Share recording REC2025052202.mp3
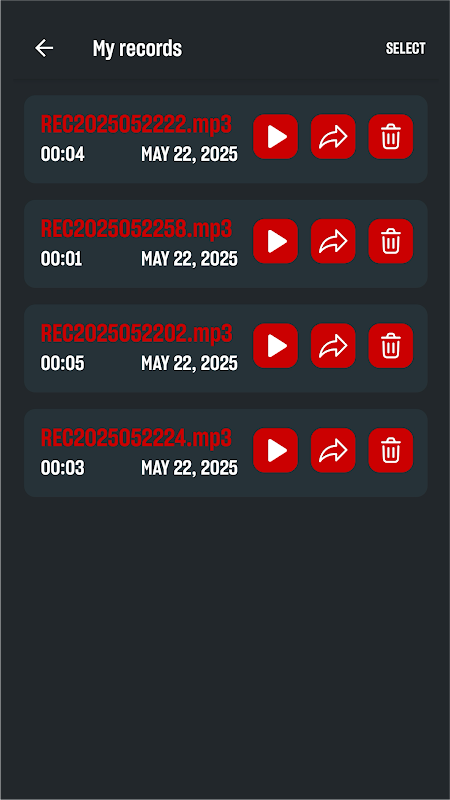Image resolution: width=450 pixels, height=800 pixels. click(x=333, y=346)
